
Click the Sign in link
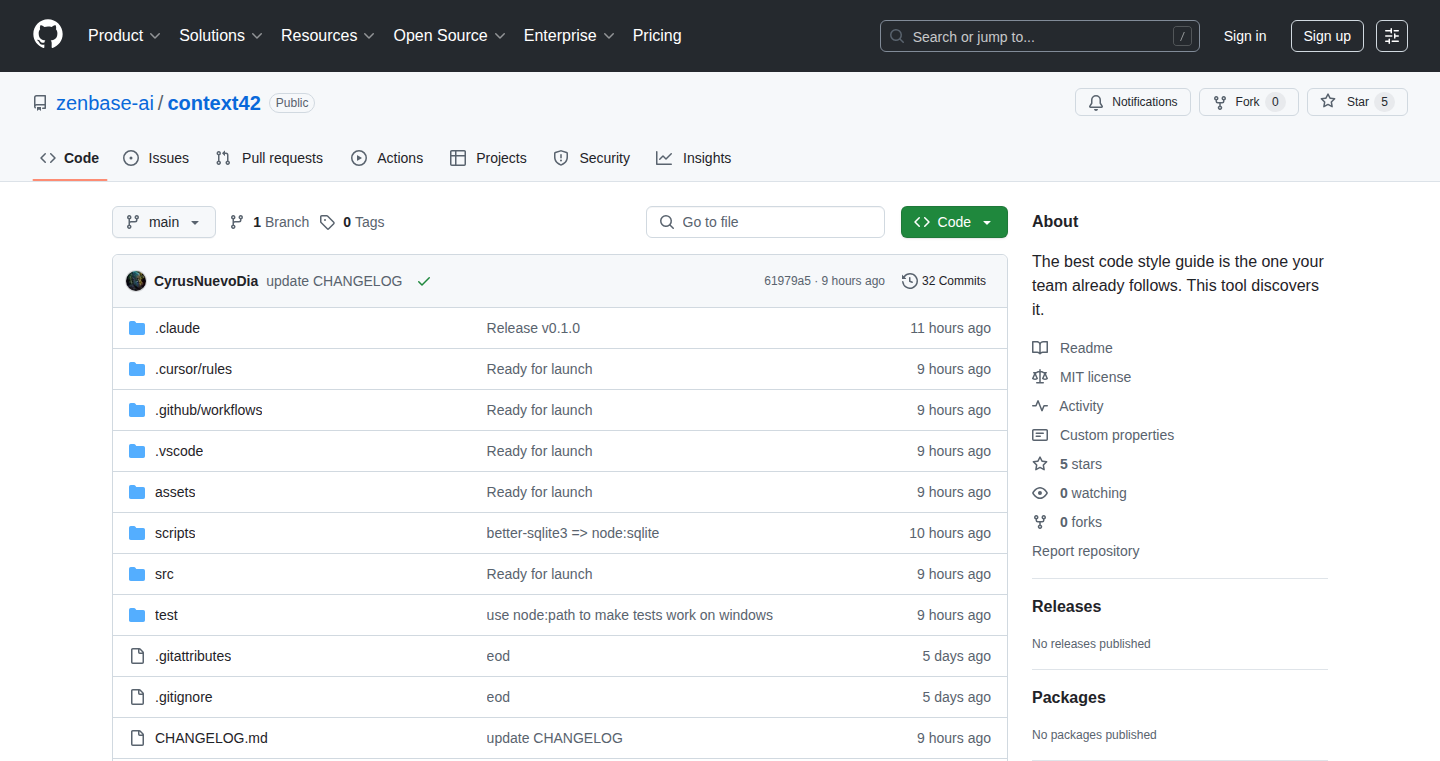point(1245,36)
